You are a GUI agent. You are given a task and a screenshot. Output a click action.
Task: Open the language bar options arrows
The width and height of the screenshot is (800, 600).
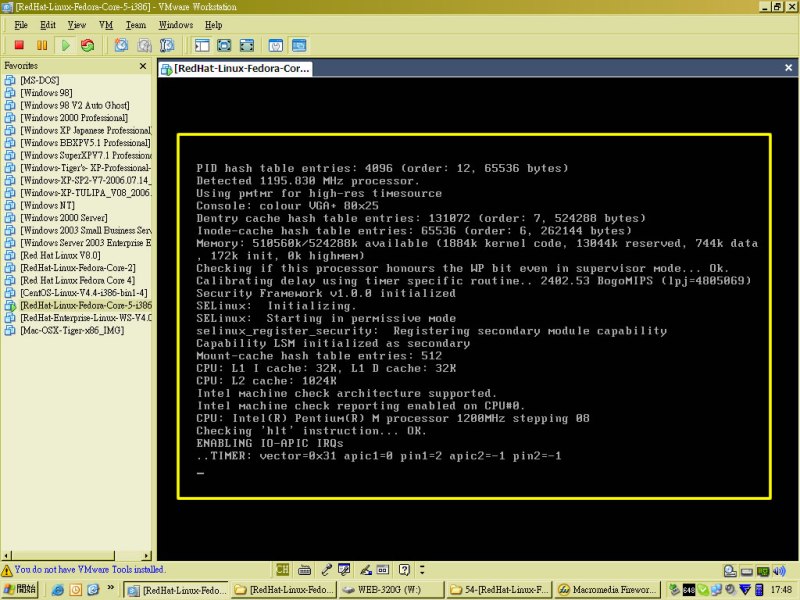point(422,569)
